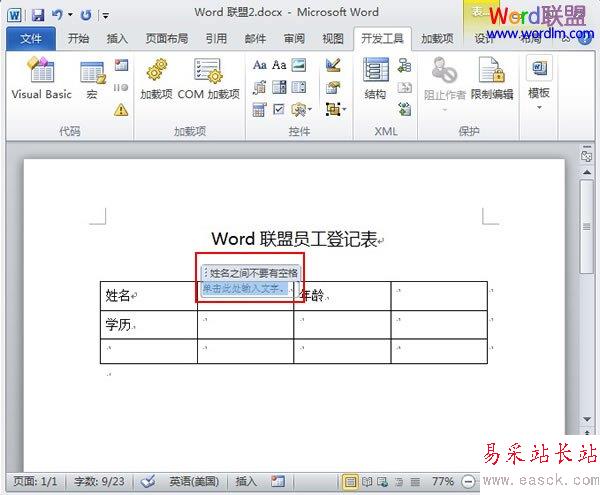Click the Record Macro icon

[x=121, y=65]
